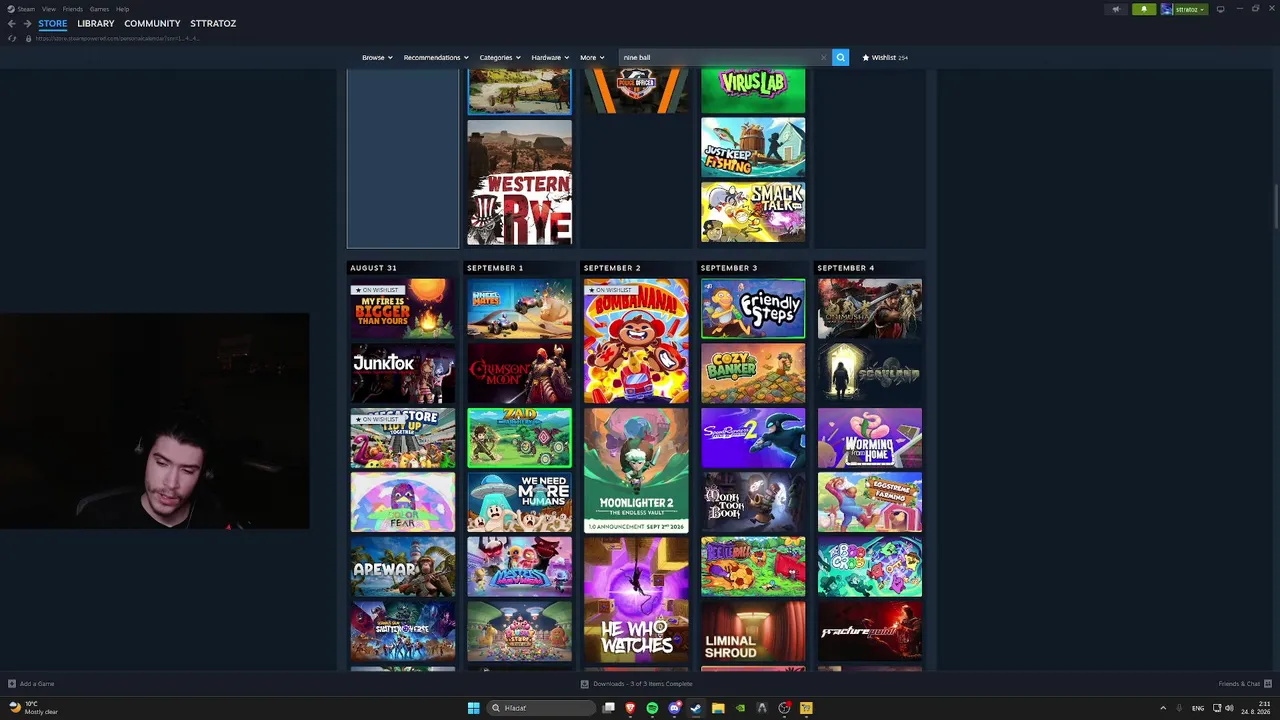Reload the store page

click(12, 38)
